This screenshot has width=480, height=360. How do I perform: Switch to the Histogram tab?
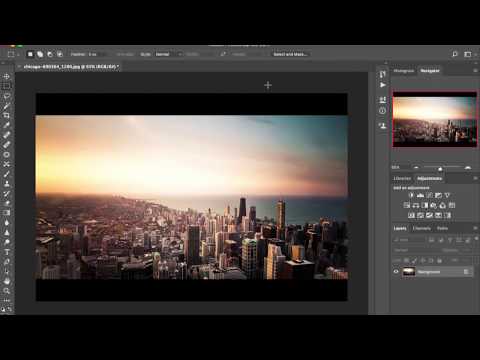(x=404, y=71)
